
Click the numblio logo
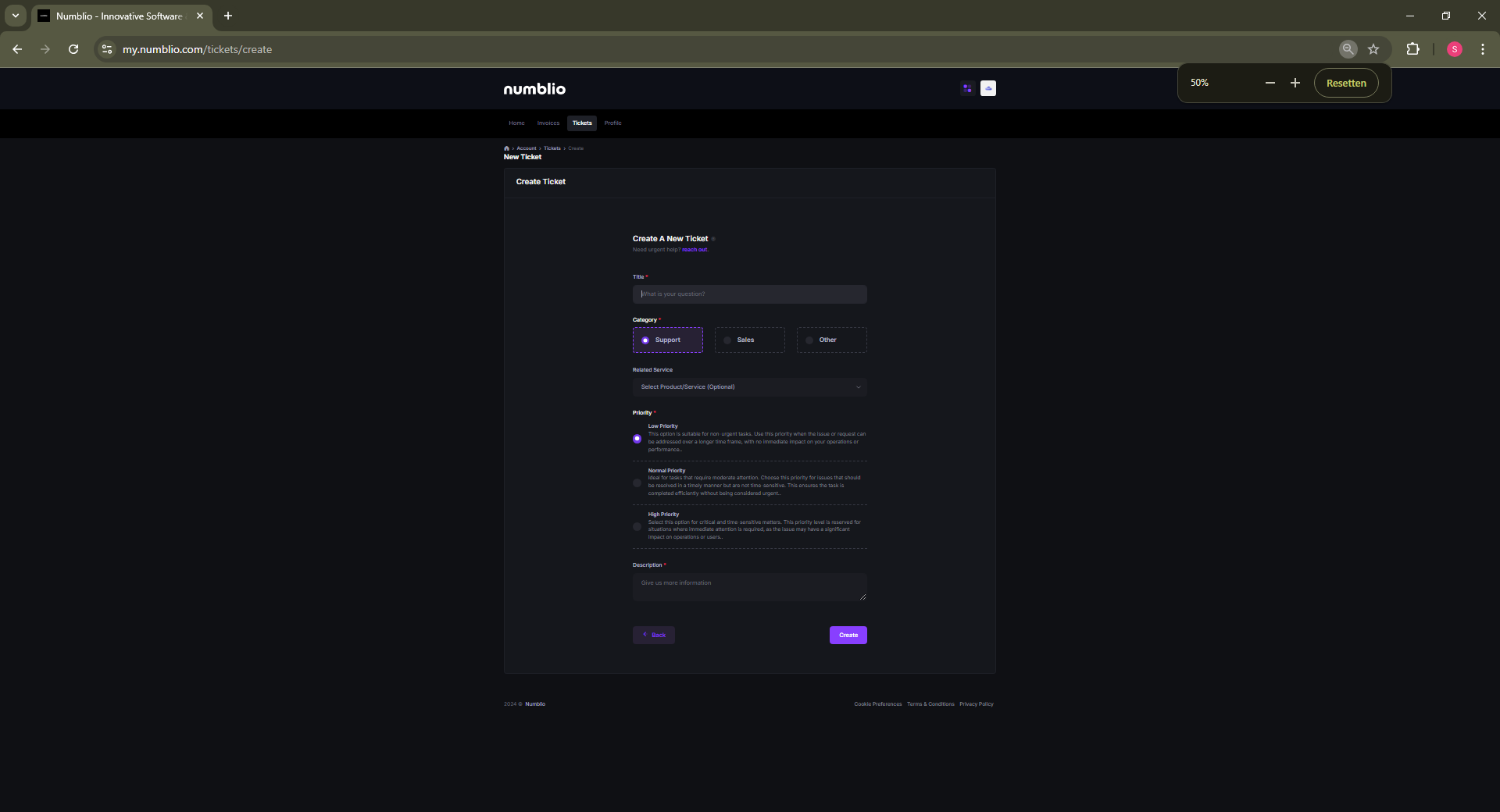click(x=534, y=89)
